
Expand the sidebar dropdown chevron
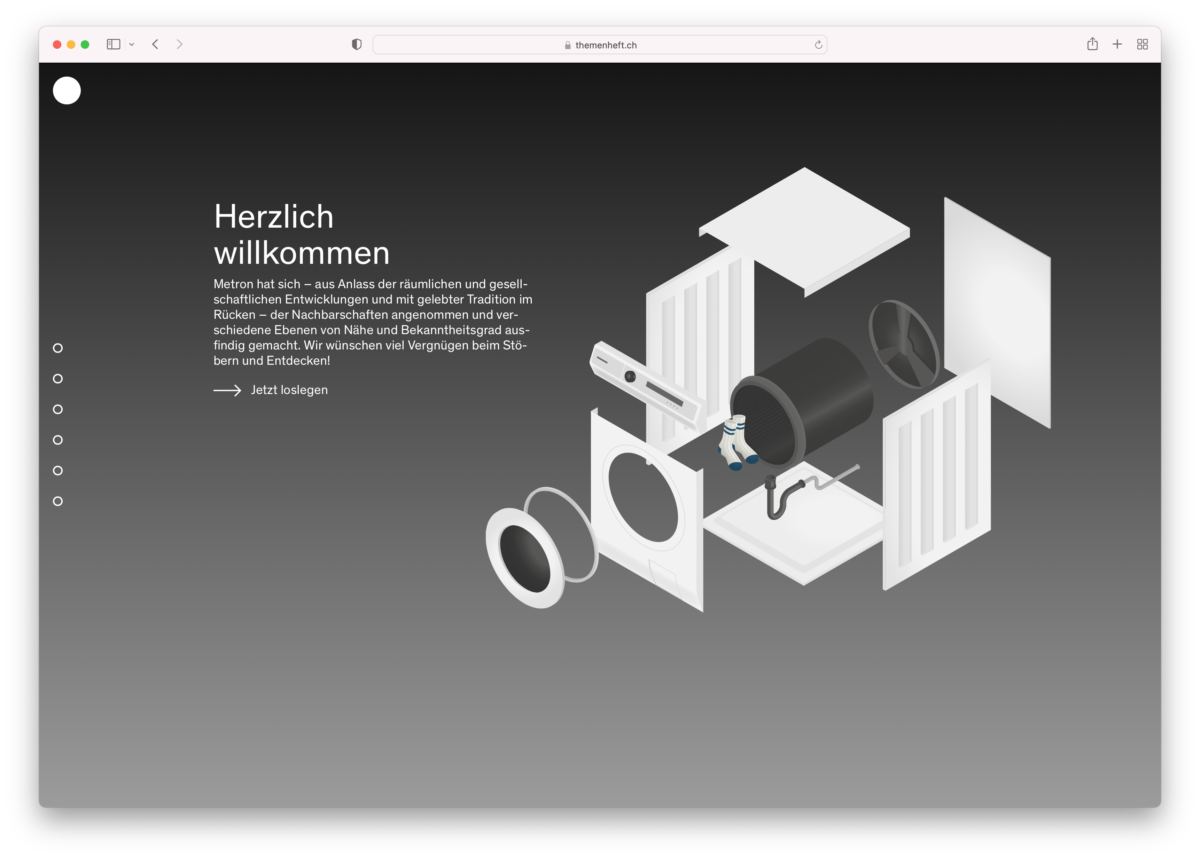coord(132,45)
